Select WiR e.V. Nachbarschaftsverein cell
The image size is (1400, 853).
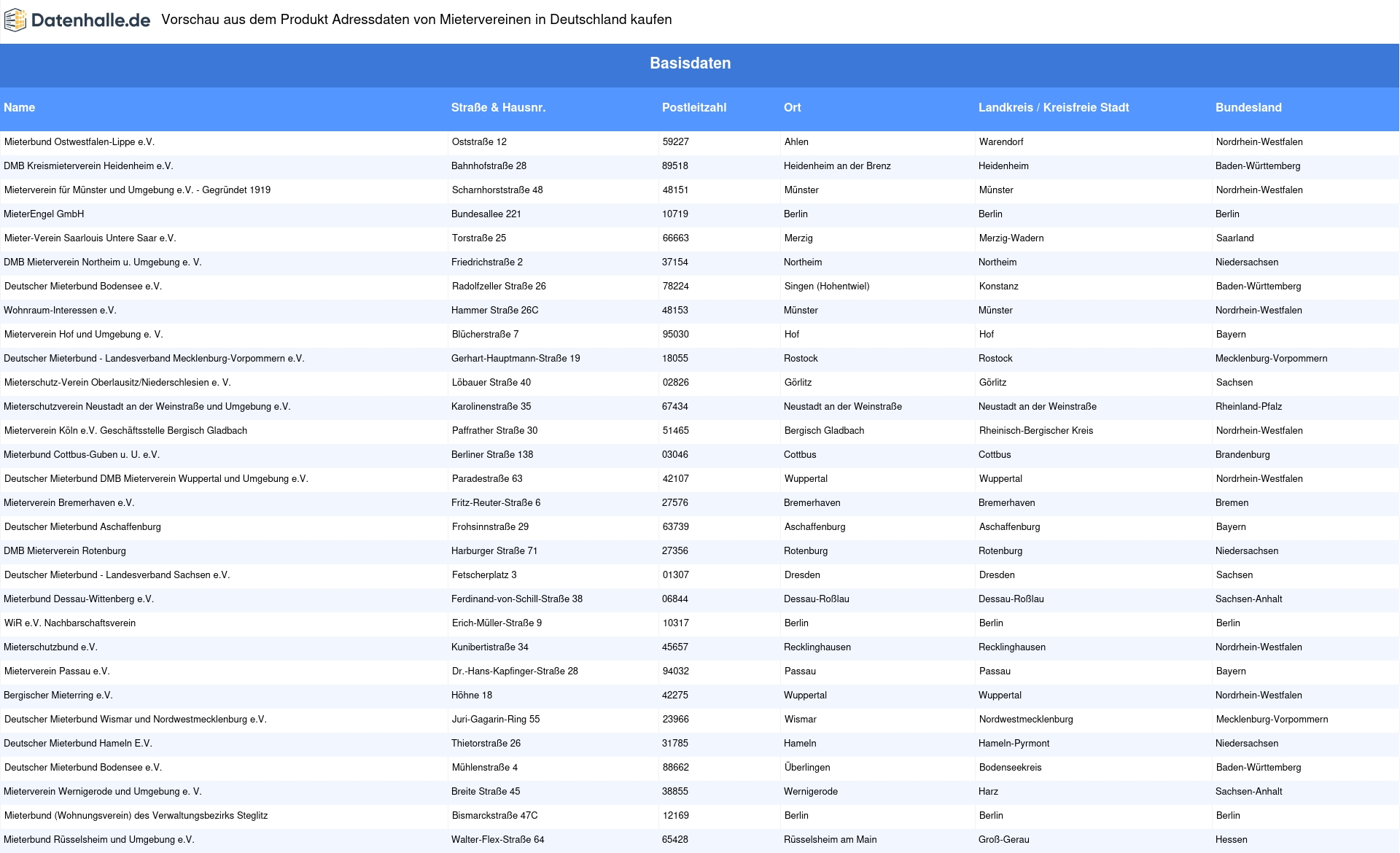(x=70, y=623)
